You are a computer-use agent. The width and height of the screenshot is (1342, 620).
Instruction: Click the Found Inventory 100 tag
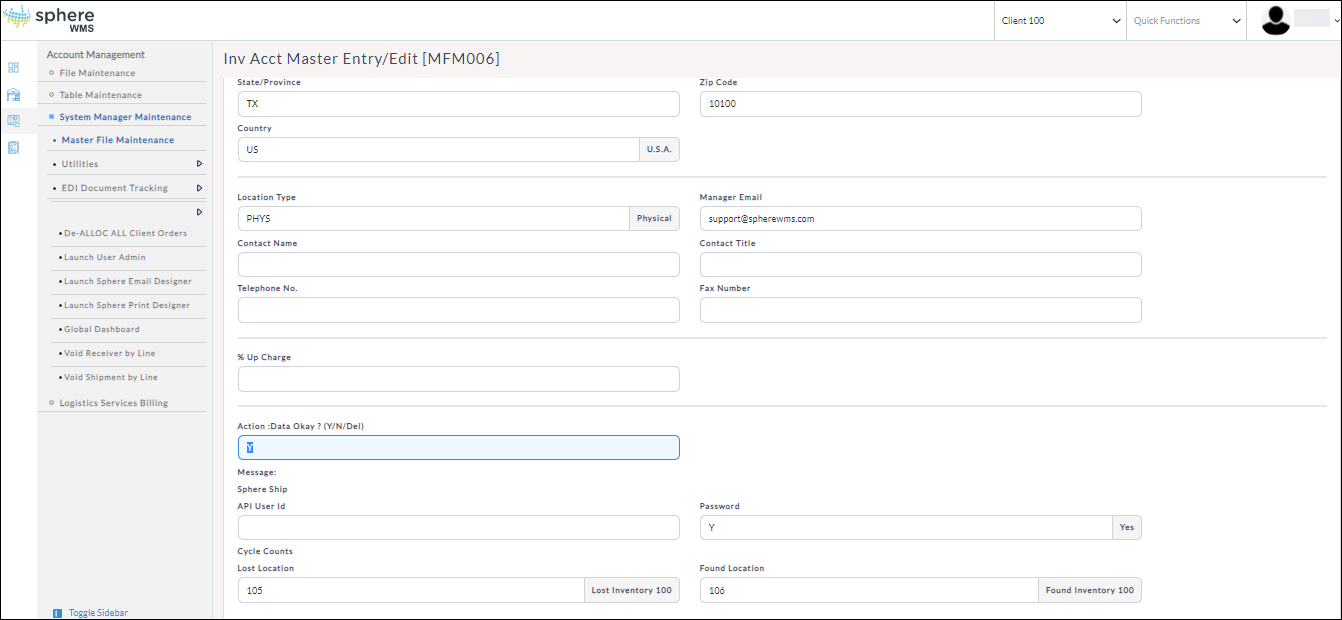[x=1090, y=590]
